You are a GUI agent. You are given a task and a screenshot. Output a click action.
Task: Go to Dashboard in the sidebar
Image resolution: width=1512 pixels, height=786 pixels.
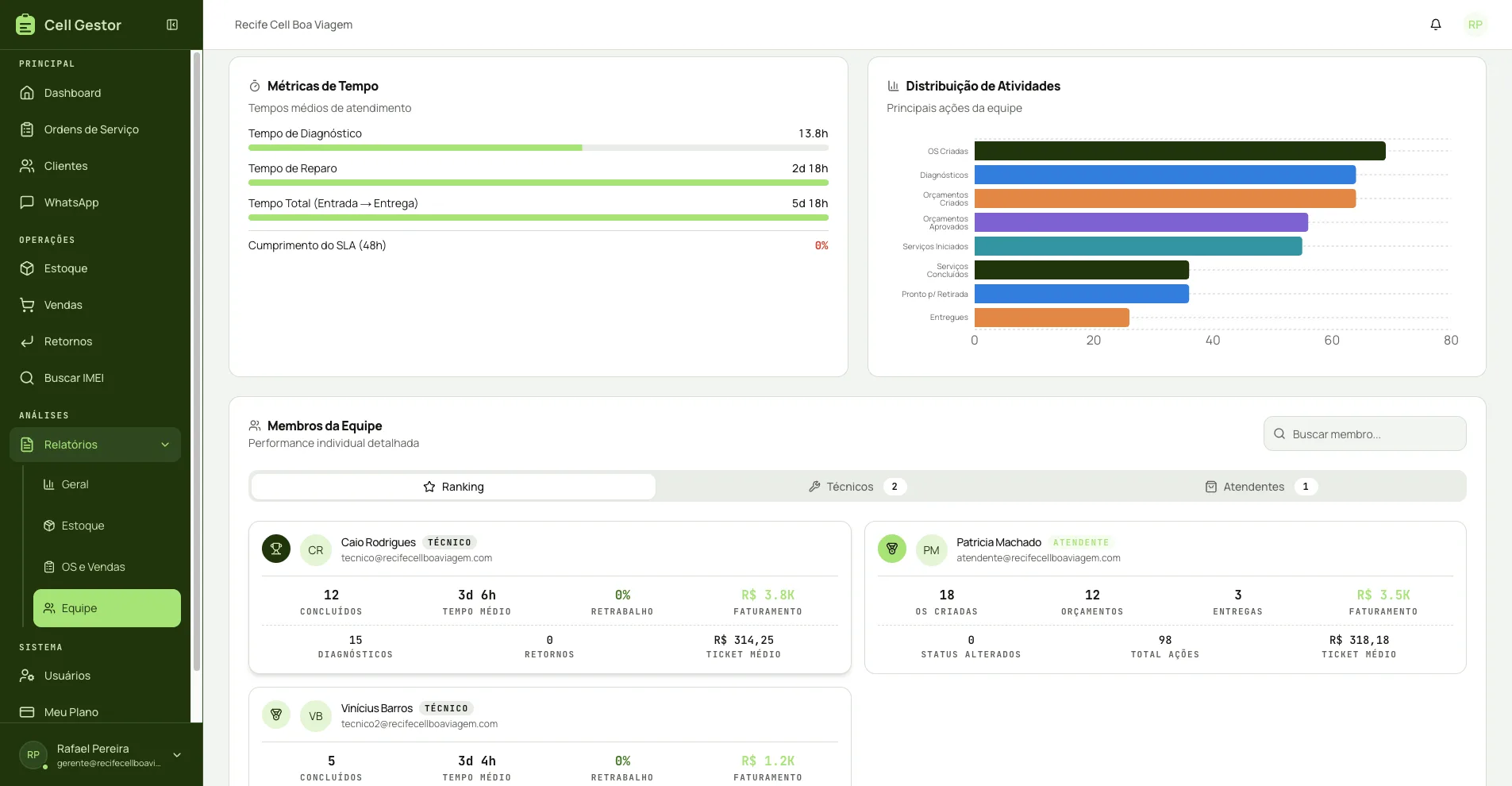click(95, 93)
